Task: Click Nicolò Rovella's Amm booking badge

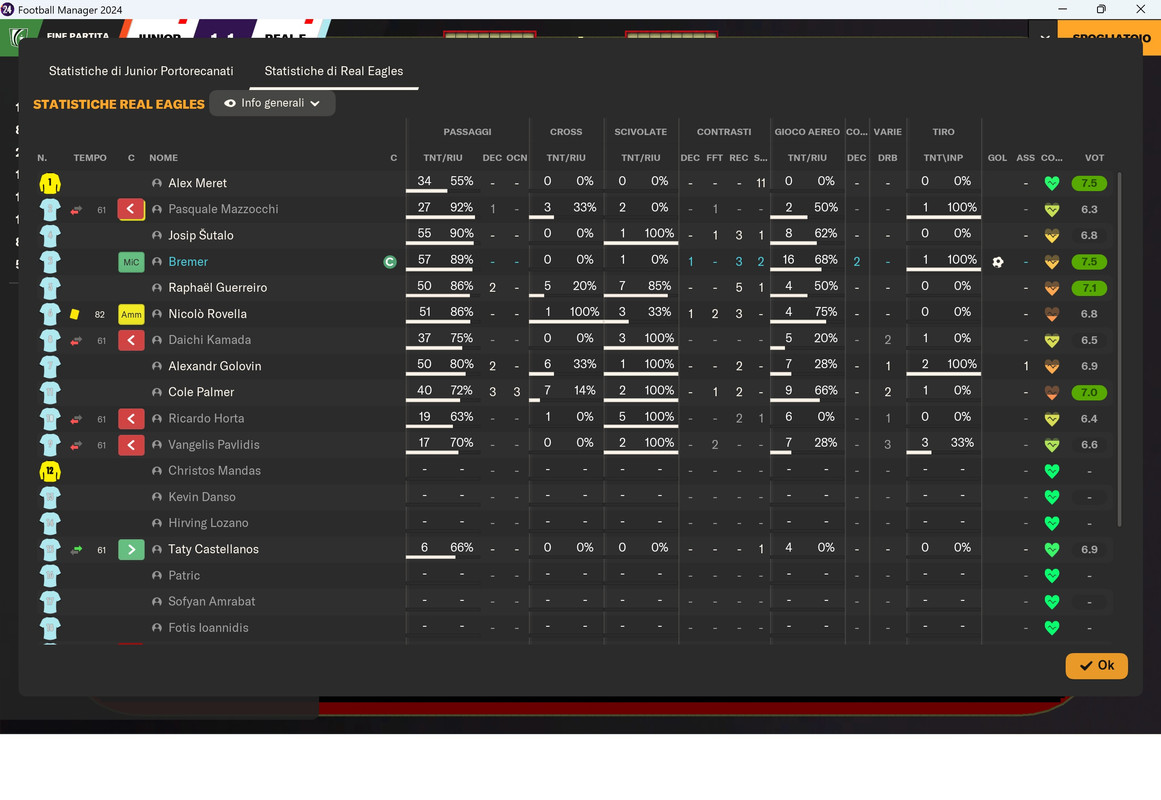Action: (x=131, y=314)
